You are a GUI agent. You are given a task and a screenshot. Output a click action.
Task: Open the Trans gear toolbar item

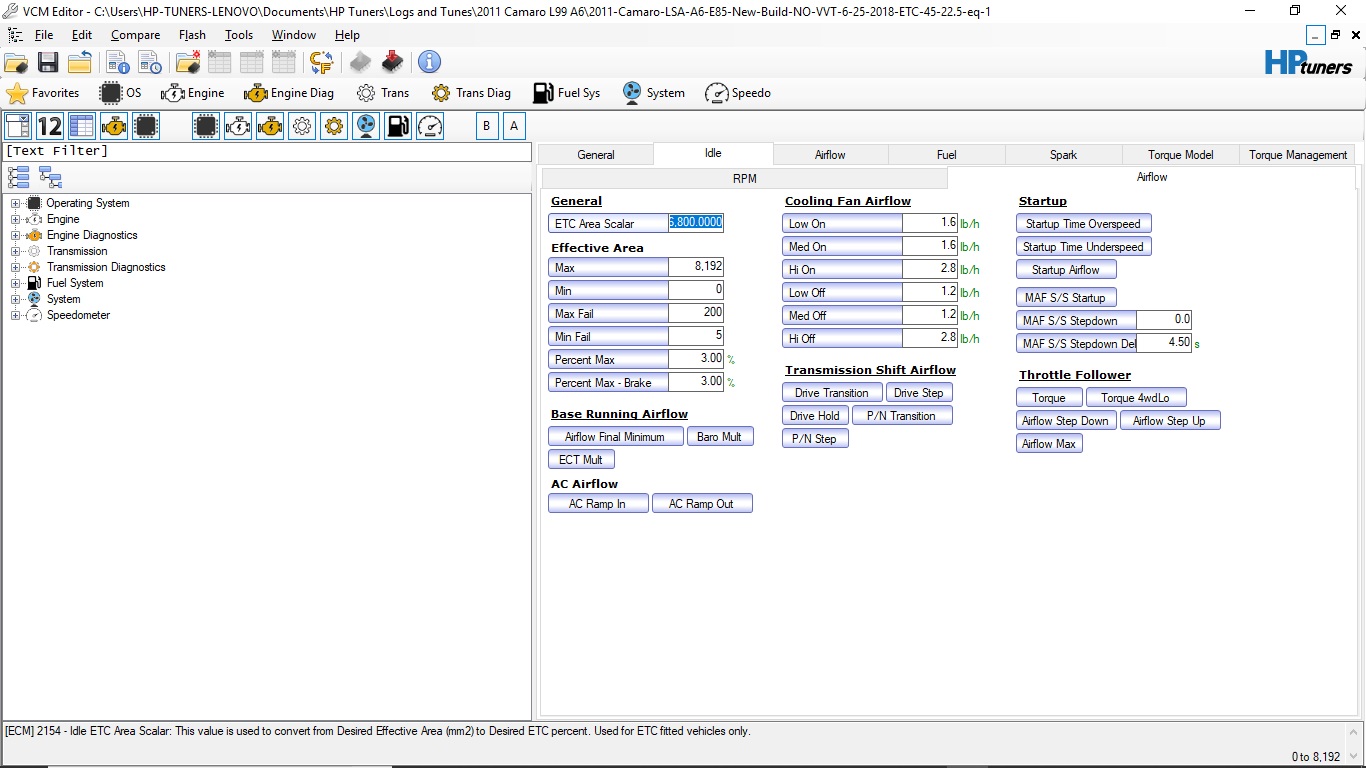[x=383, y=93]
